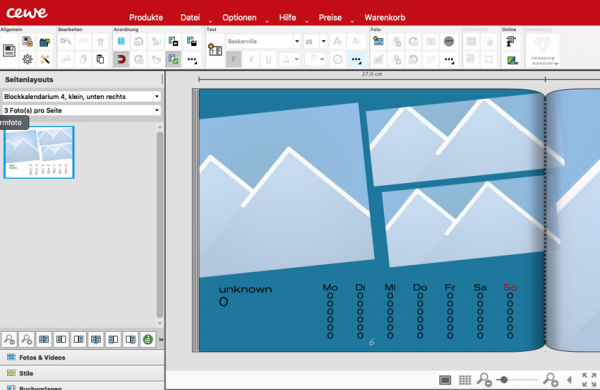
Task: Open the 3 Foto(s) pro Seite dropdown
Action: click(x=81, y=110)
